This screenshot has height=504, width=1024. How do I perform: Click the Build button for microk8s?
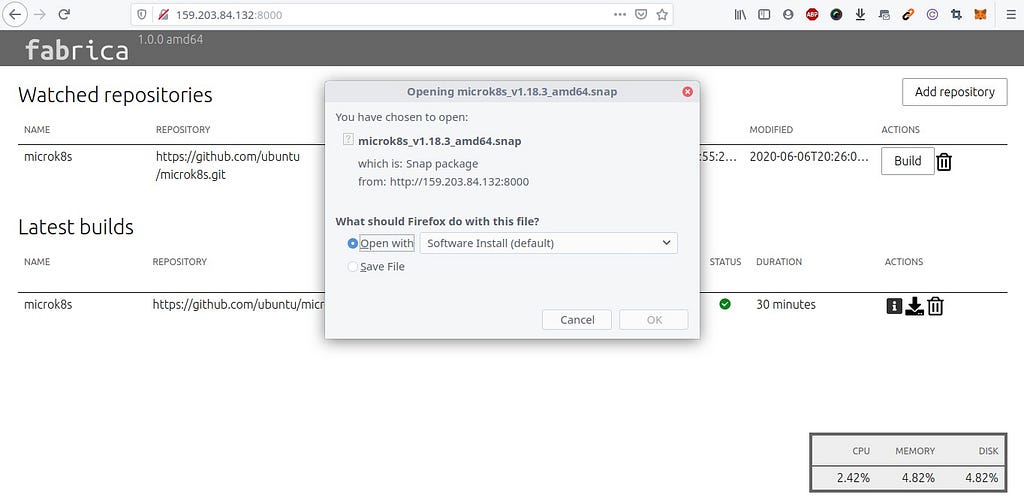click(x=907, y=161)
